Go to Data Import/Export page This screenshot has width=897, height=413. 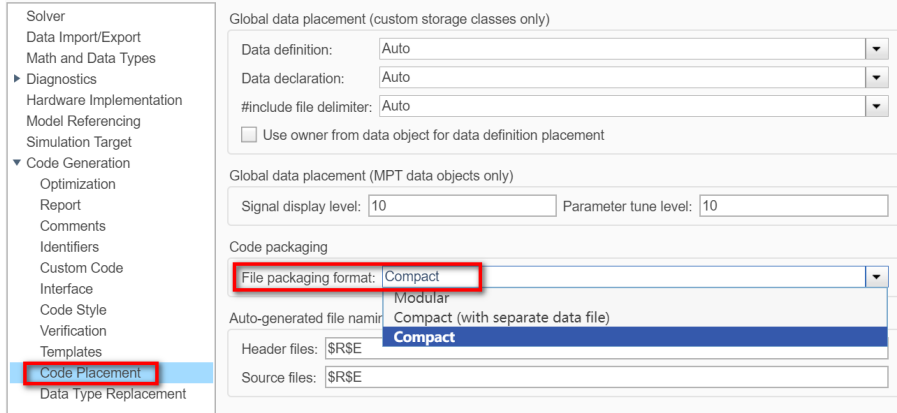click(x=83, y=37)
